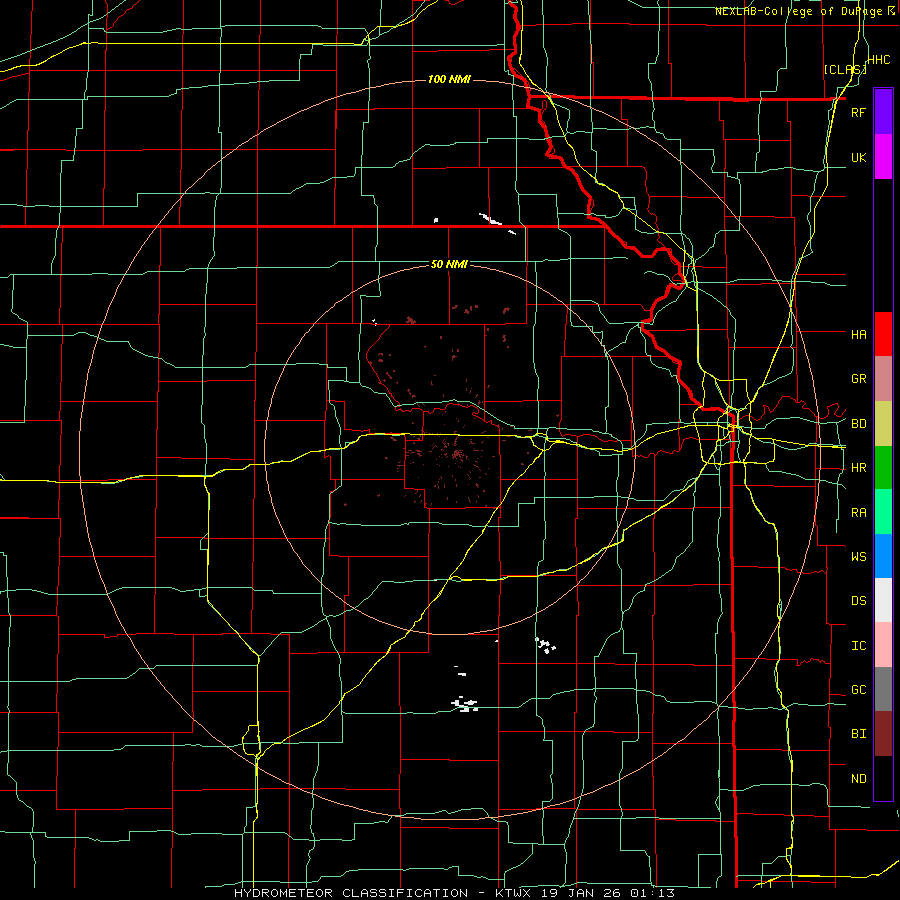The height and width of the screenshot is (900, 900).
Task: Click the DS legend label
Action: click(858, 600)
